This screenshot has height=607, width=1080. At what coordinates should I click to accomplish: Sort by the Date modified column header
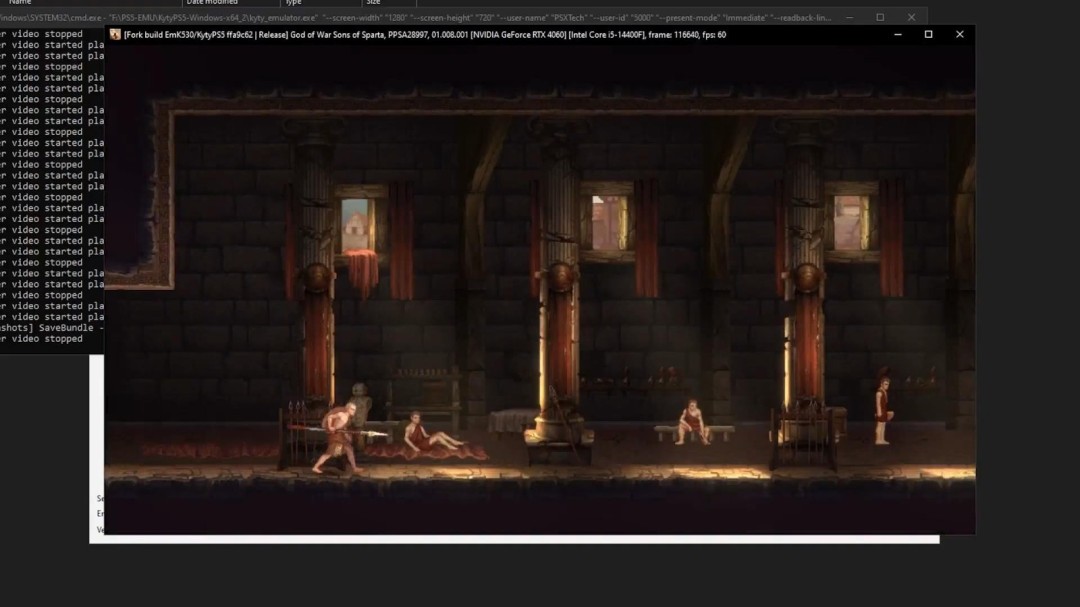(211, 2)
